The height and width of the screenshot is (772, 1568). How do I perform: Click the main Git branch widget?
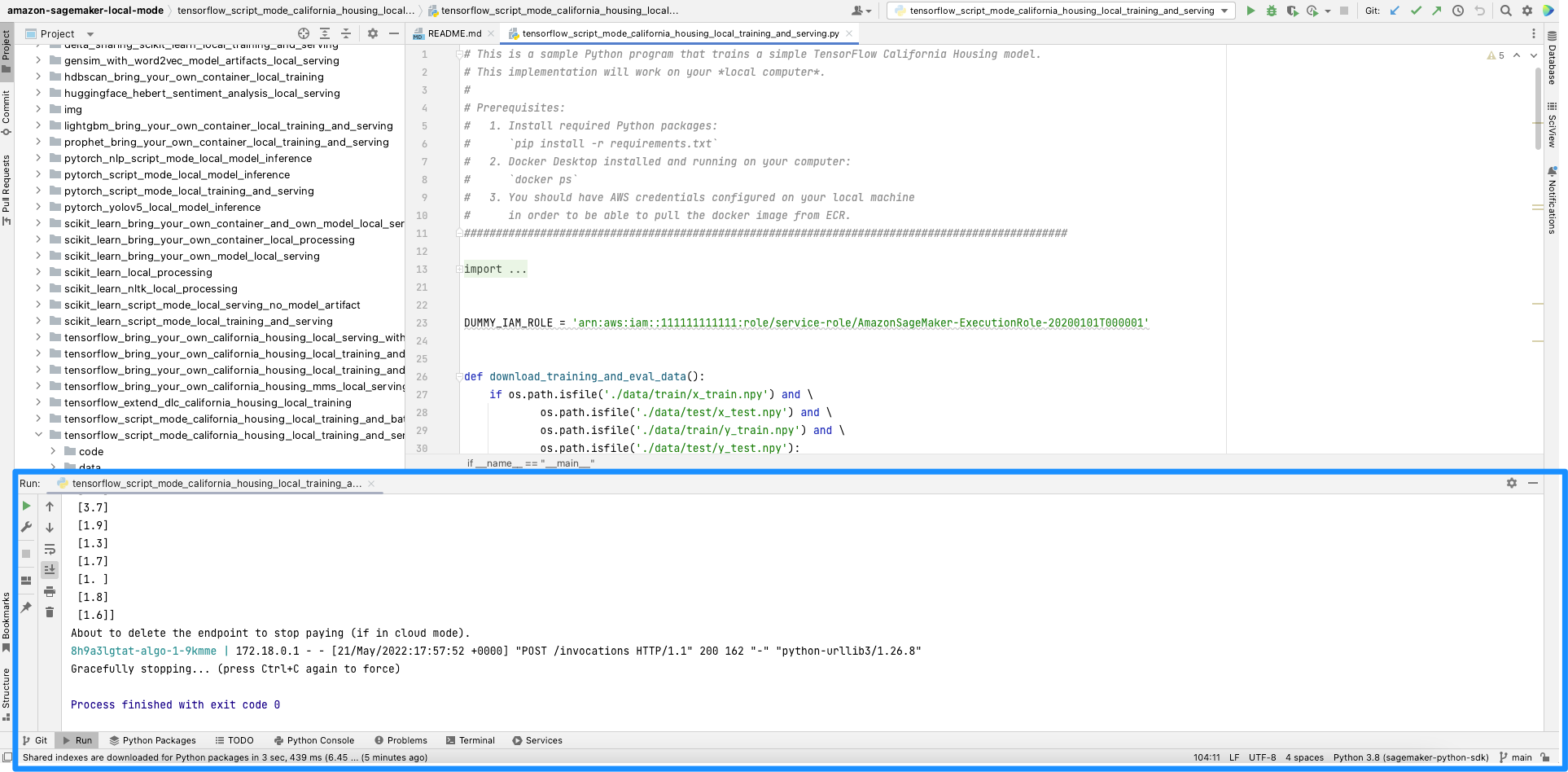[1516, 757]
